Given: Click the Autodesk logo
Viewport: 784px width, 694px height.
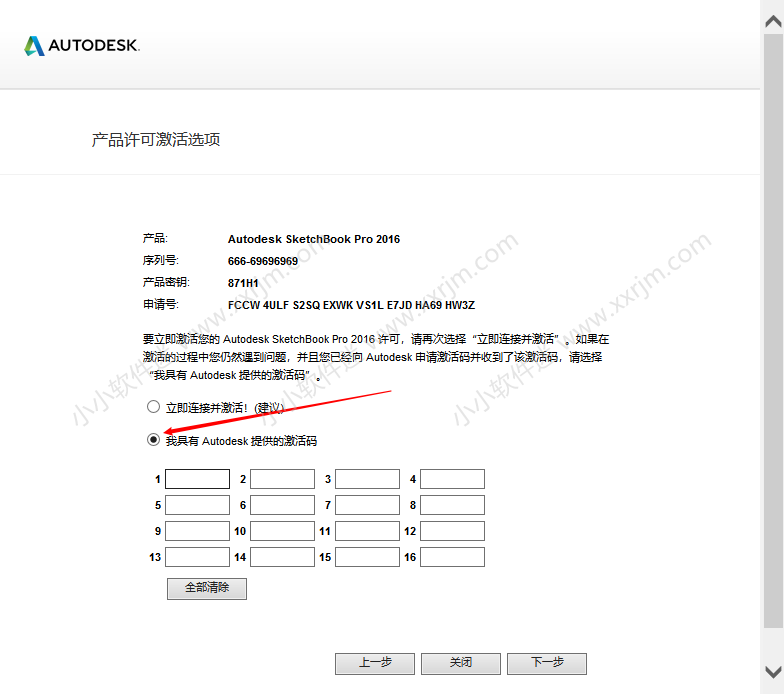Looking at the screenshot, I should pos(82,46).
